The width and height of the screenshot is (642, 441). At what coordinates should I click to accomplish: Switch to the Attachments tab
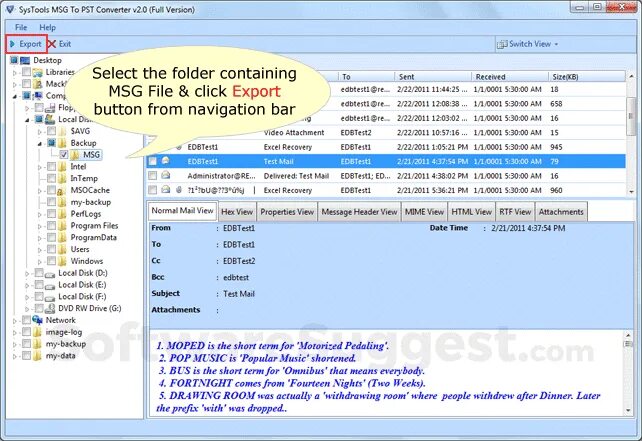point(561,212)
